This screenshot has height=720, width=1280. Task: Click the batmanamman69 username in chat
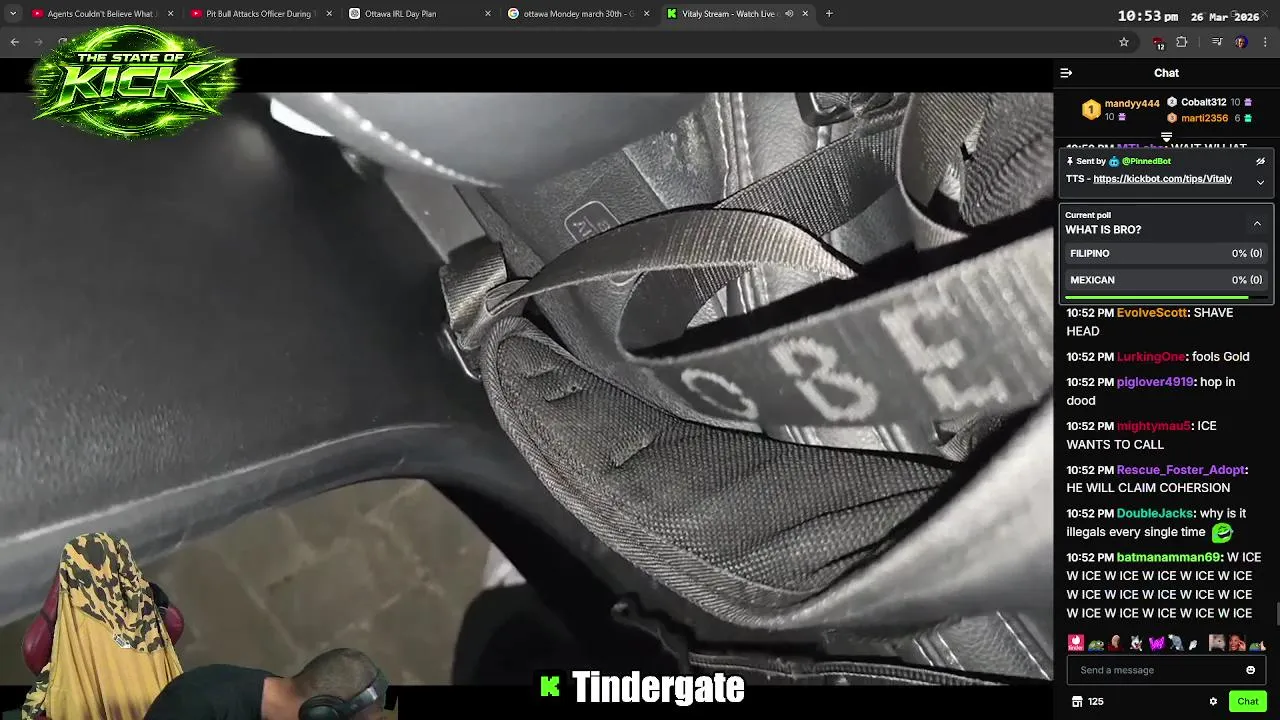coord(1168,558)
